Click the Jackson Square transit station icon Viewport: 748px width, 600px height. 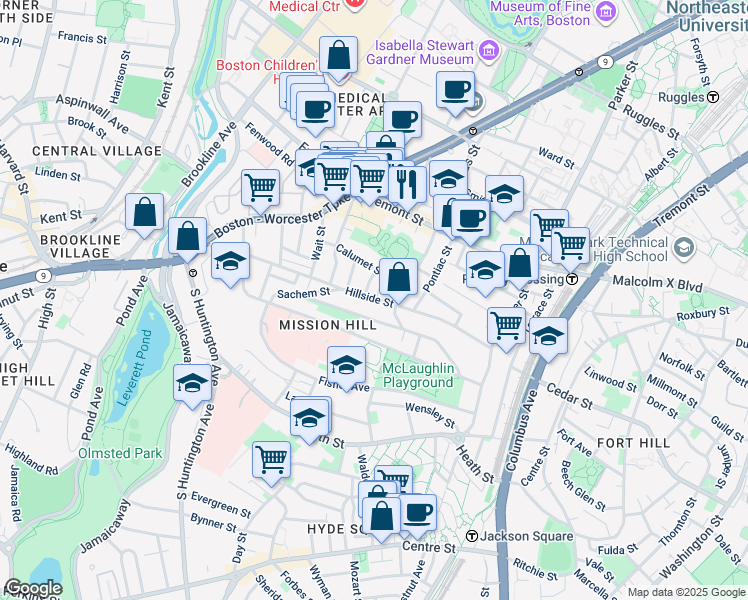tap(471, 536)
